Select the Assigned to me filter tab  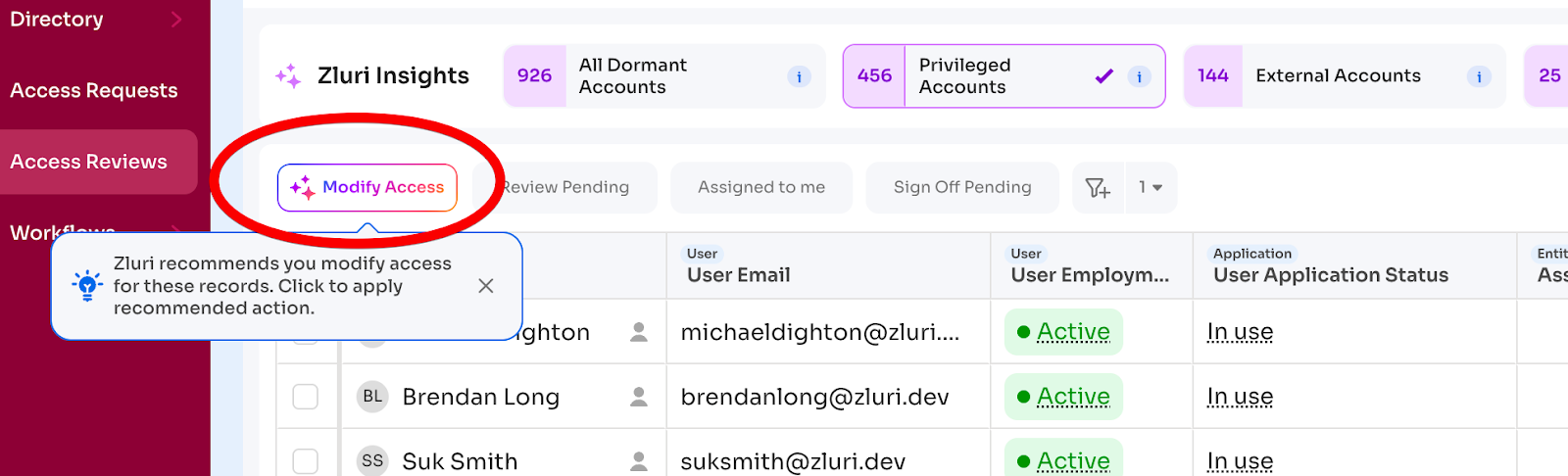[x=760, y=187]
